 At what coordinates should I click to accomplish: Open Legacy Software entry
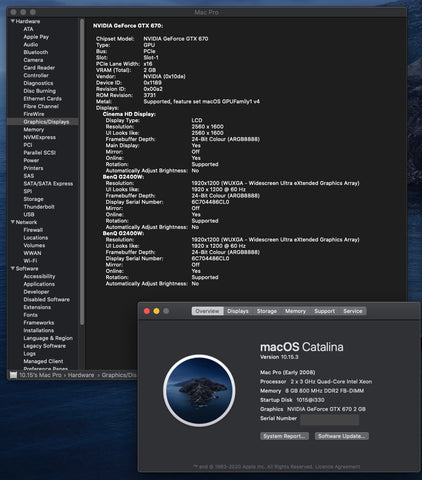click(45, 346)
